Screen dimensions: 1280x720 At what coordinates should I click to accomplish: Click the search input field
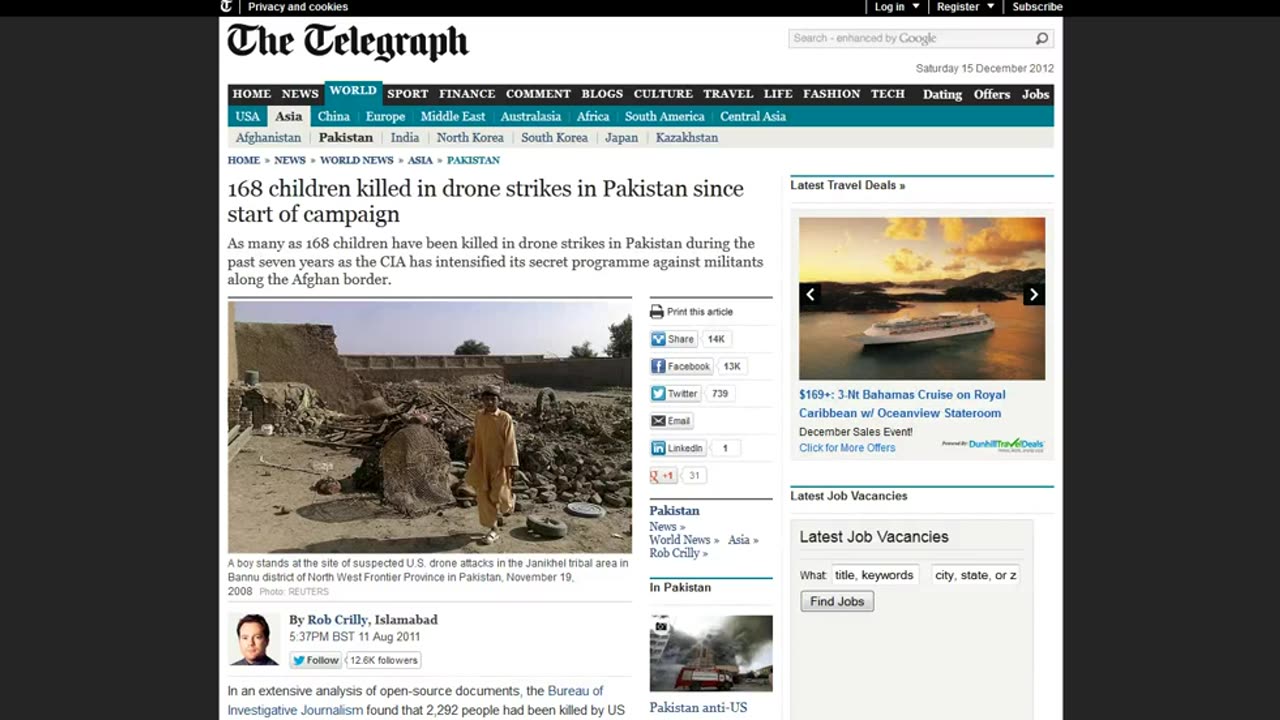tap(910, 39)
